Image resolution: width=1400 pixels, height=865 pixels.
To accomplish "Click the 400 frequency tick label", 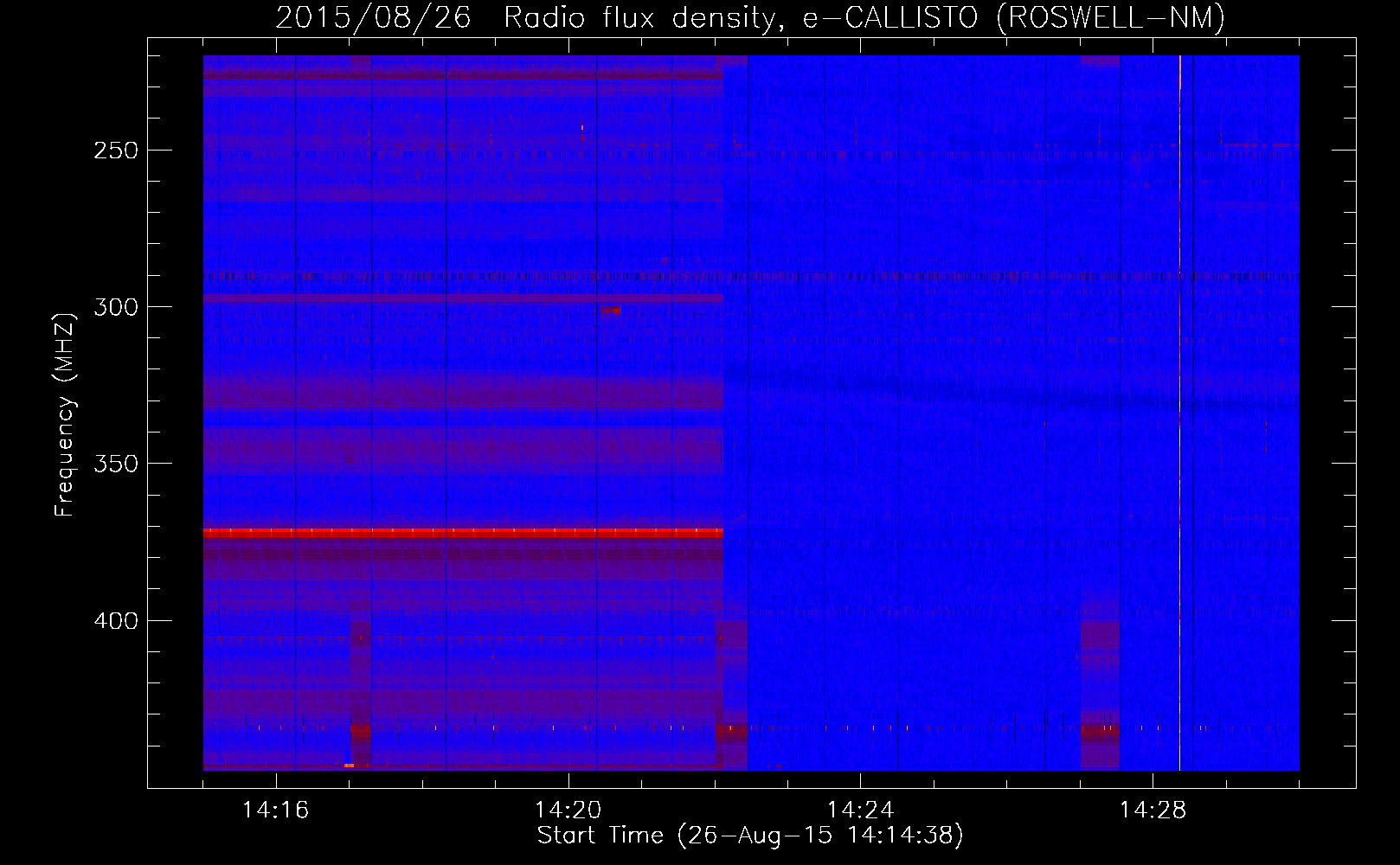I will (116, 621).
